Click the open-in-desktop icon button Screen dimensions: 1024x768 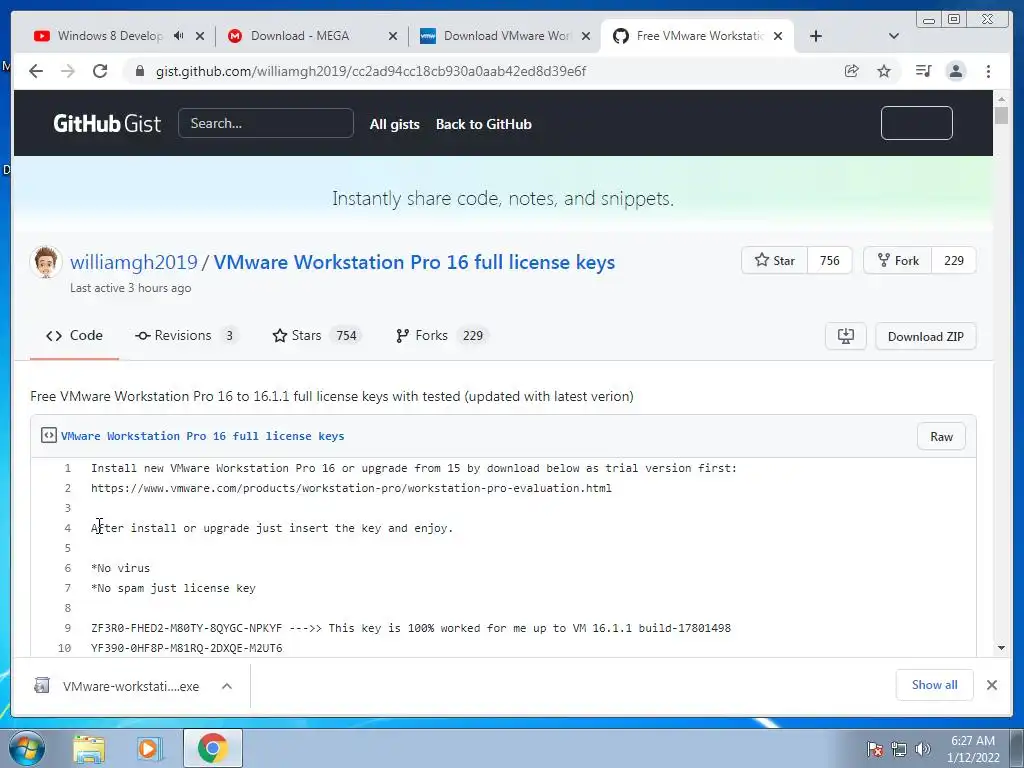[x=846, y=336]
